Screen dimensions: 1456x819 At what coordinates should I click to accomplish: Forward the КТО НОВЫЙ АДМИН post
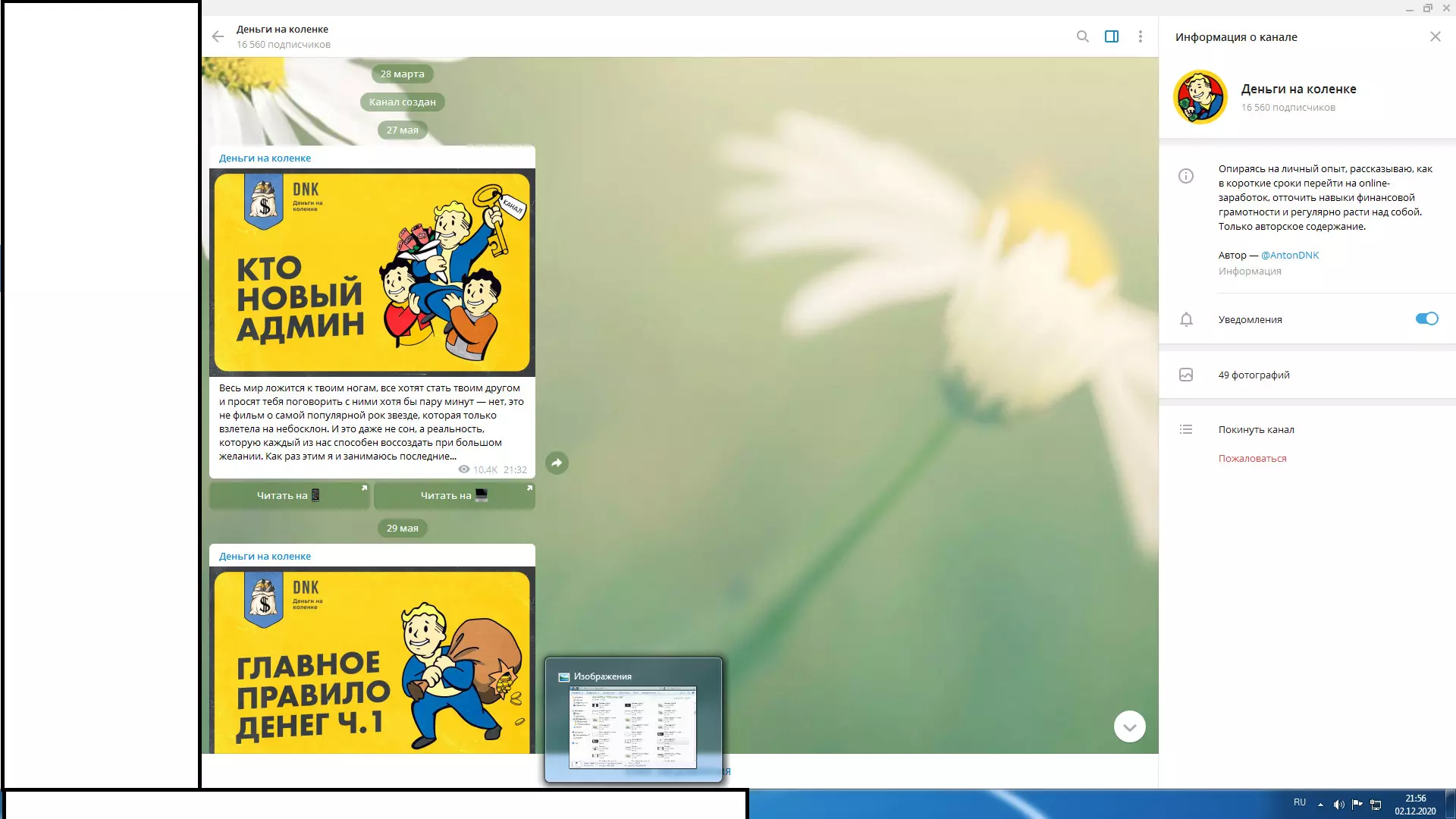tap(557, 463)
